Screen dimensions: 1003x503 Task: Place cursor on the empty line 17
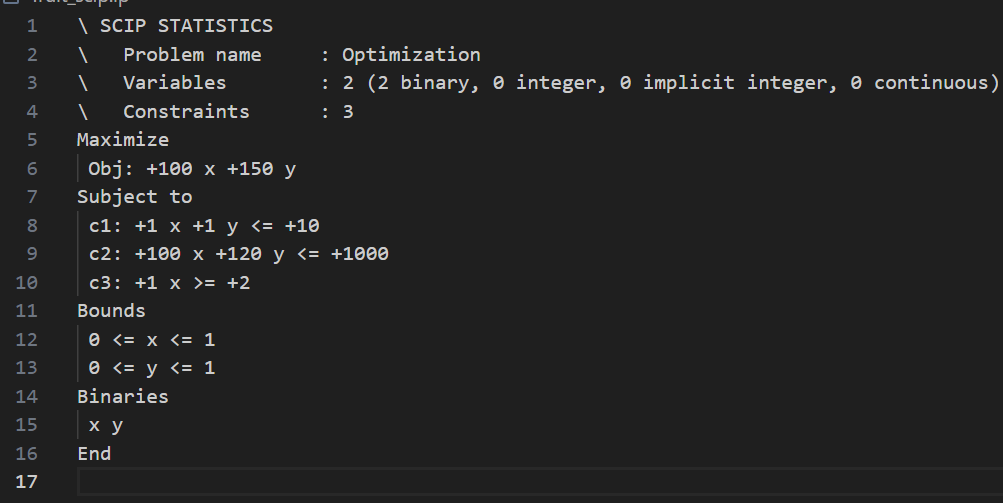click(x=500, y=482)
